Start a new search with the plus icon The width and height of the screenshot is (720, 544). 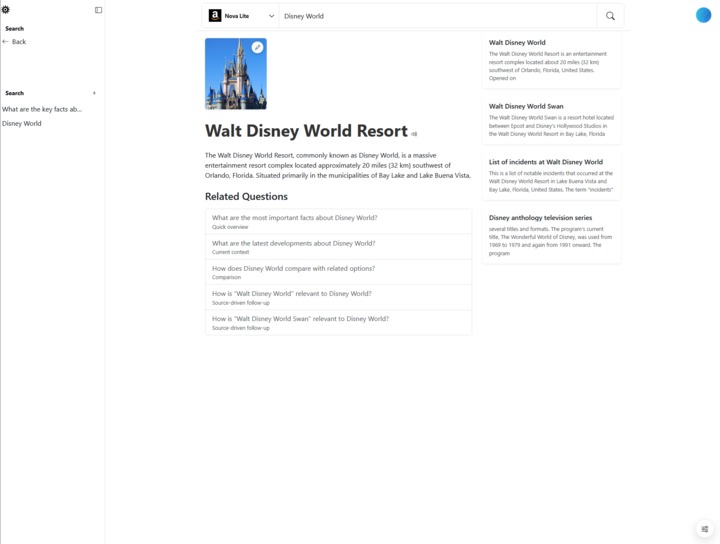point(94,93)
